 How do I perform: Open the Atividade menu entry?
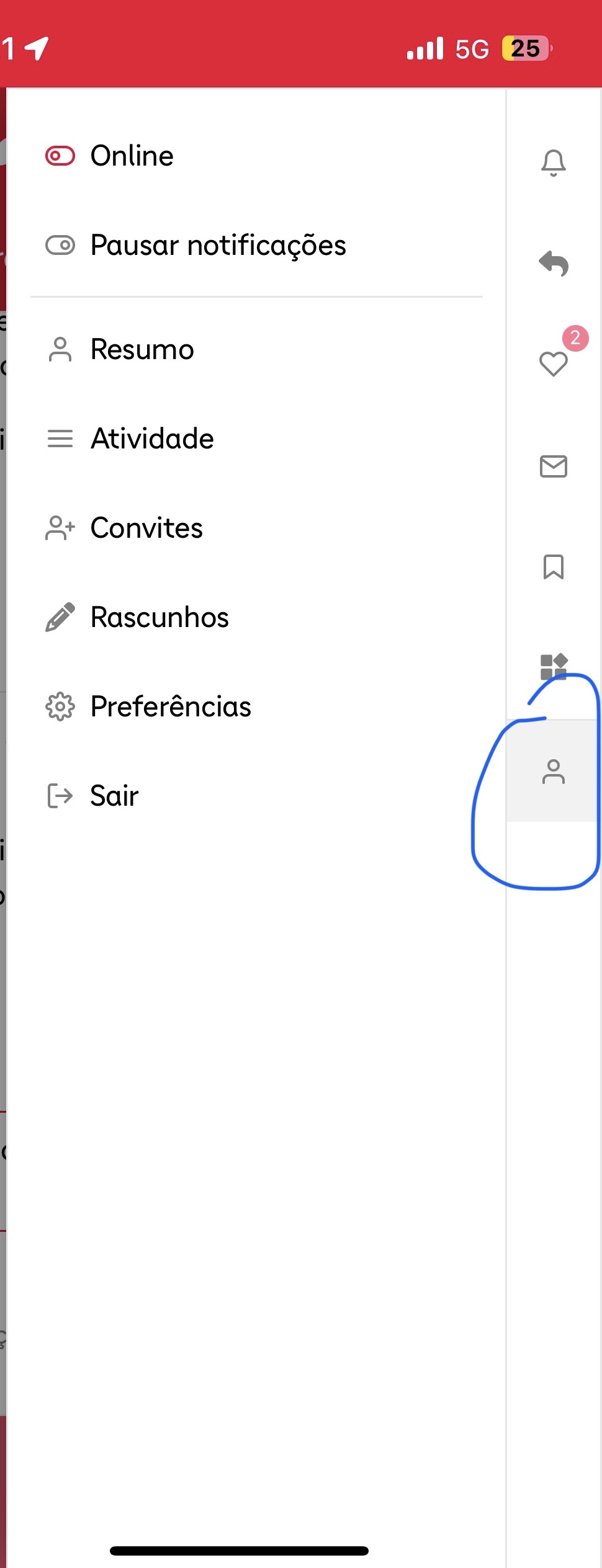tap(256, 439)
